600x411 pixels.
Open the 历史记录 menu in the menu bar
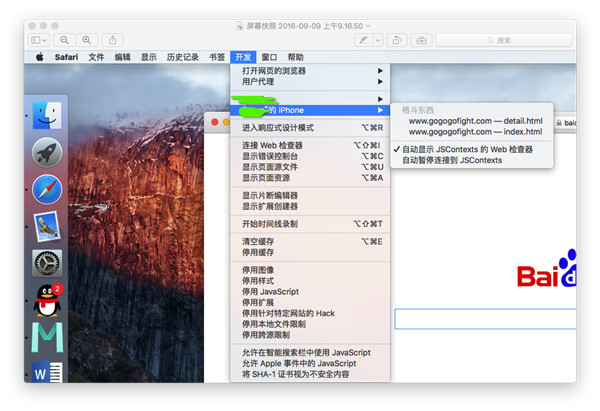click(182, 57)
